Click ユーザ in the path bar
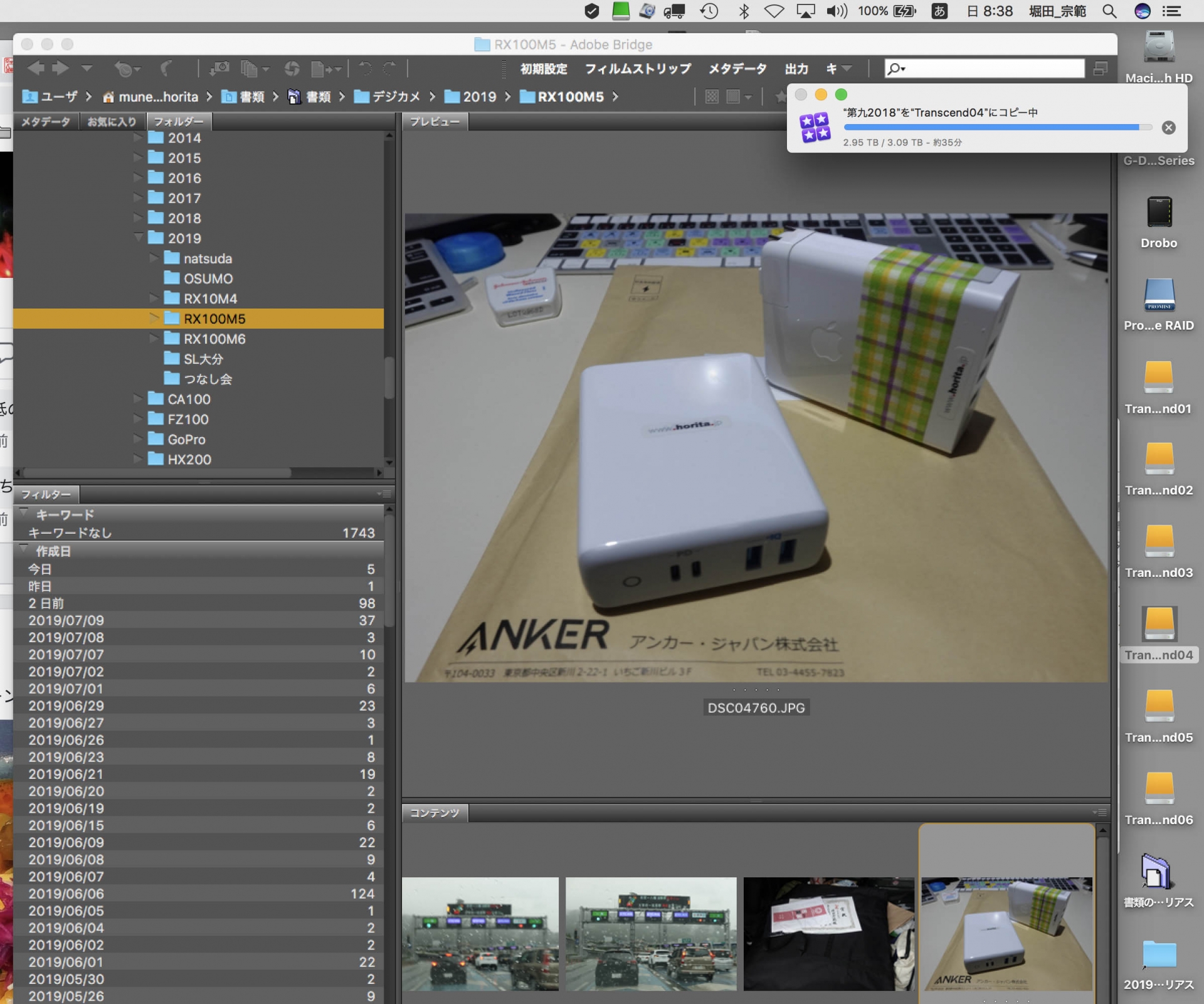Screen dimensions: 1204x1004 [x=50, y=97]
